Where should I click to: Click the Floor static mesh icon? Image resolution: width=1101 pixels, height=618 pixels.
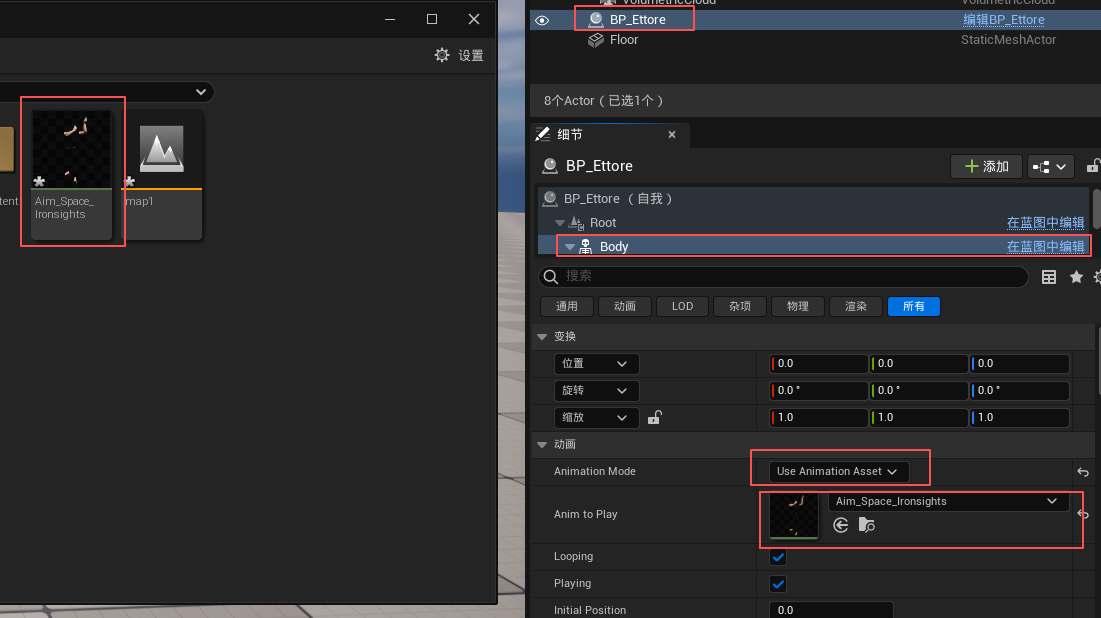tap(595, 40)
